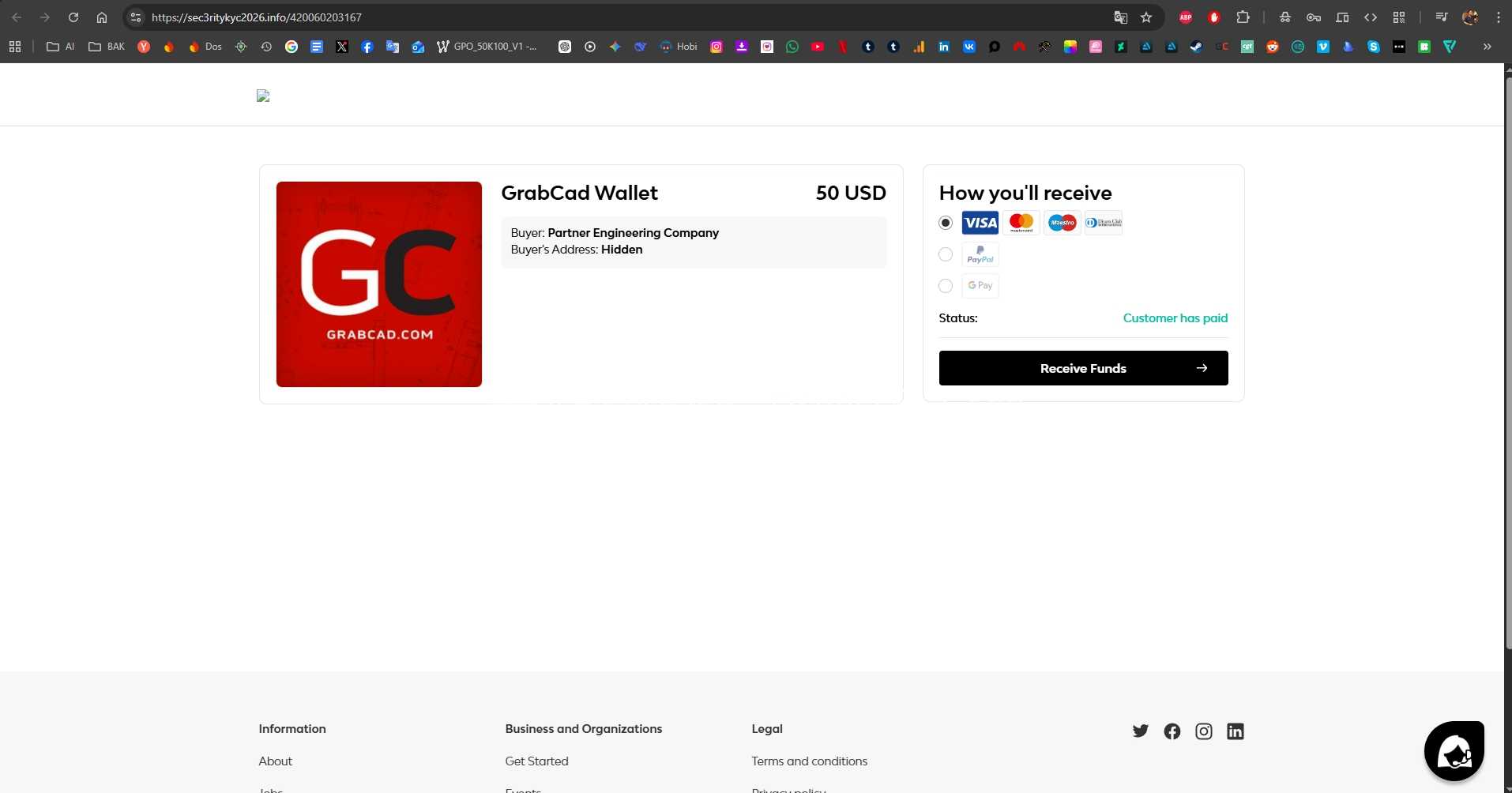
Task: Reload the page with the refresh icon
Action: pyautogui.click(x=73, y=17)
